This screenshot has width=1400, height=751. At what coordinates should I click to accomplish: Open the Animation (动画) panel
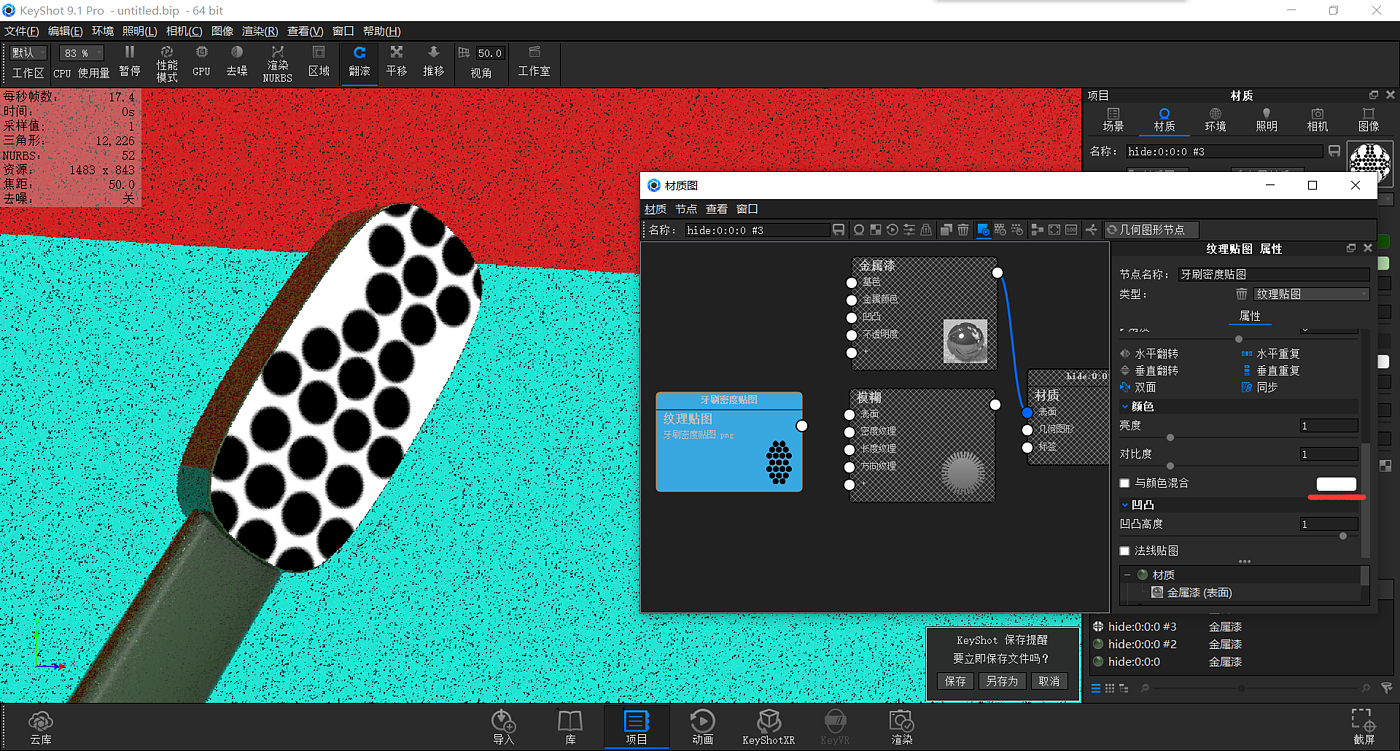[702, 727]
